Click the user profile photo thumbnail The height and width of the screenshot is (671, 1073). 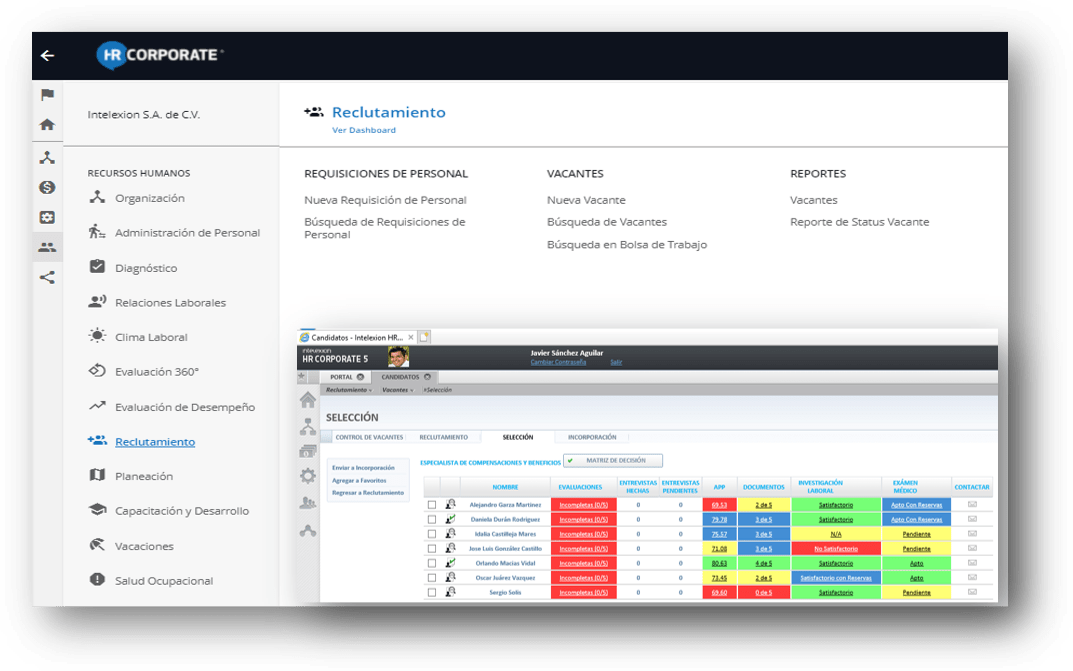(398, 358)
